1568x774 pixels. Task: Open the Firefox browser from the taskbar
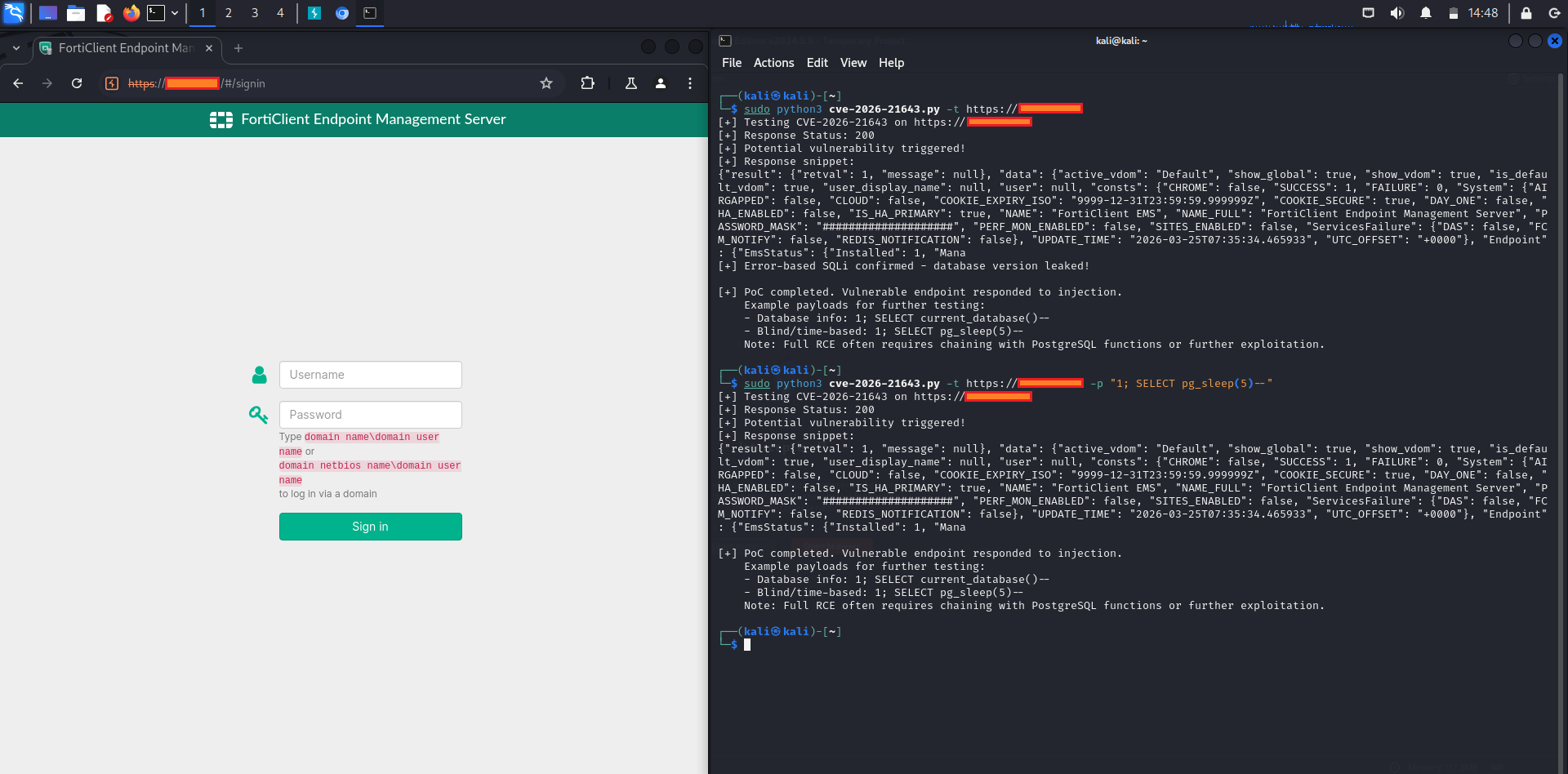pos(131,13)
